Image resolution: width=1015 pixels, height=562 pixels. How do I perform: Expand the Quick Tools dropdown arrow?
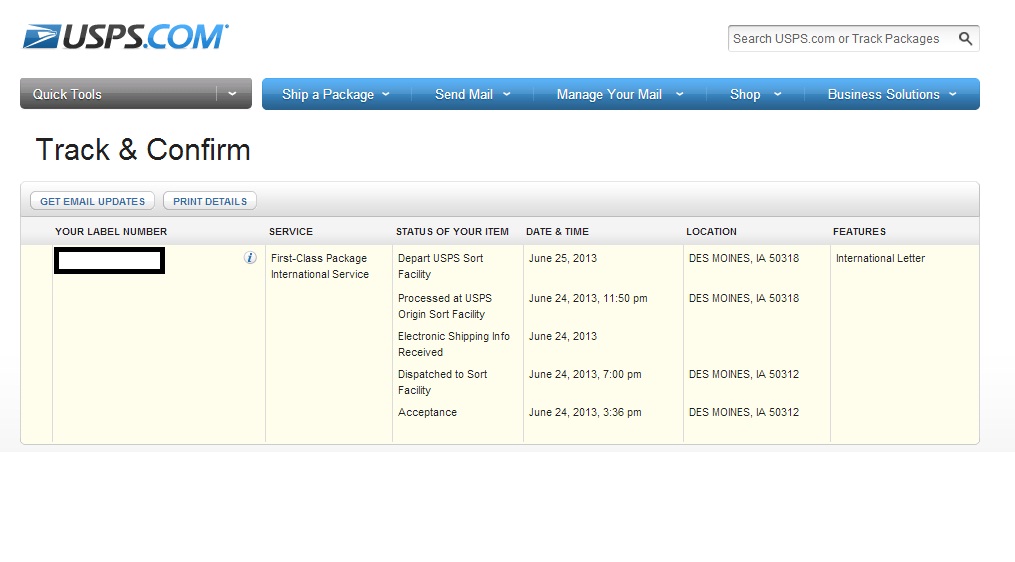point(232,94)
